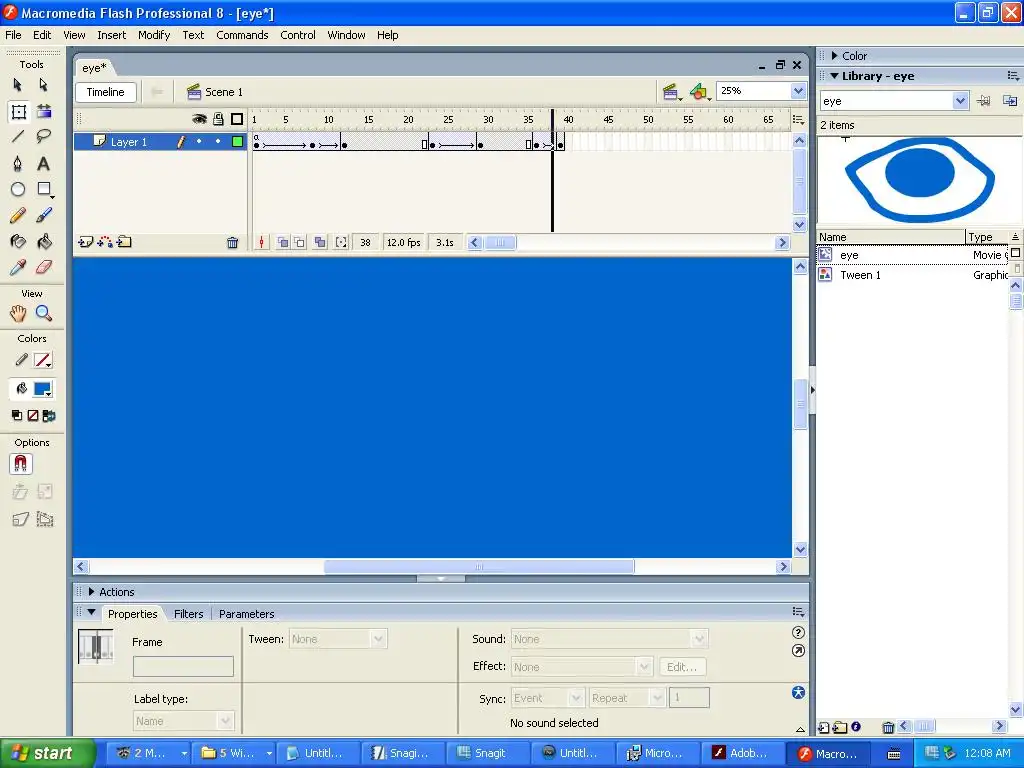Select the Selection arrow tool
Screen dimensions: 1024x768
[x=18, y=85]
